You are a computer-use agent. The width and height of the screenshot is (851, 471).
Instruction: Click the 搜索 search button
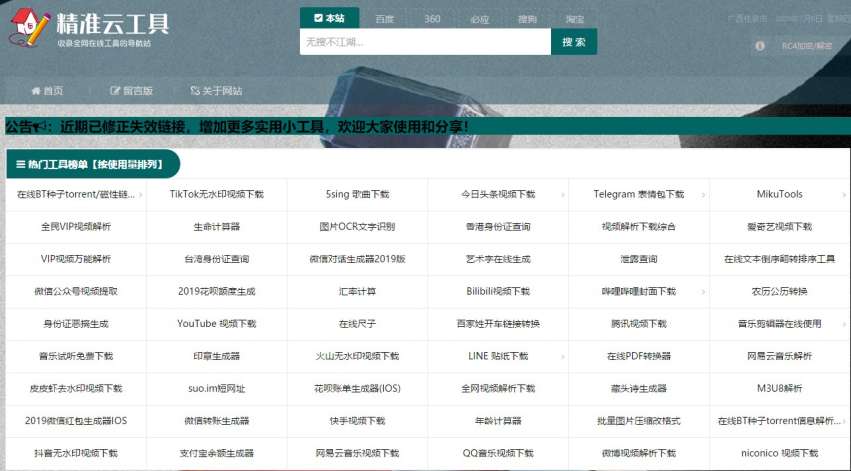click(x=574, y=42)
